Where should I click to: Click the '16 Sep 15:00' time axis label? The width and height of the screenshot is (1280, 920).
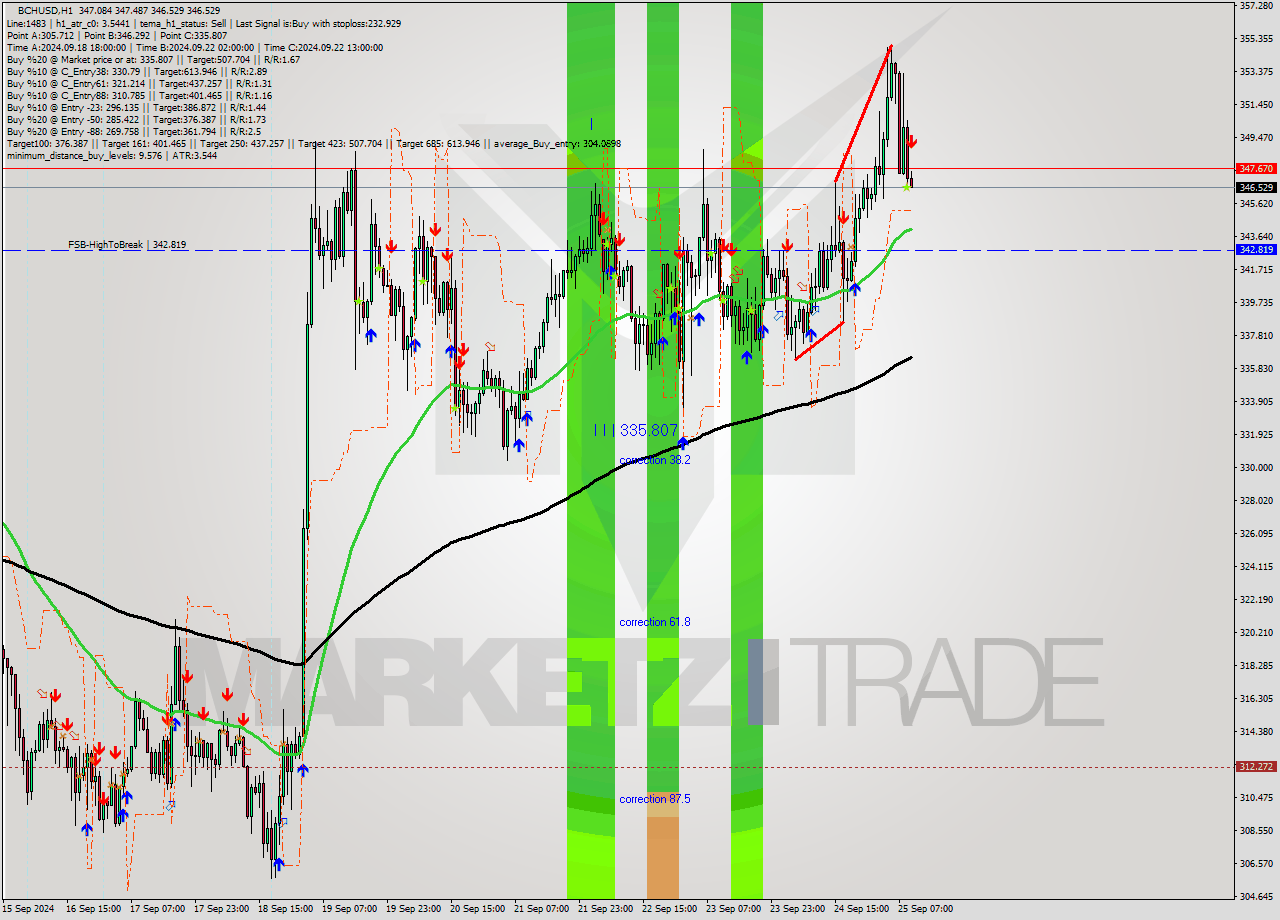94,909
